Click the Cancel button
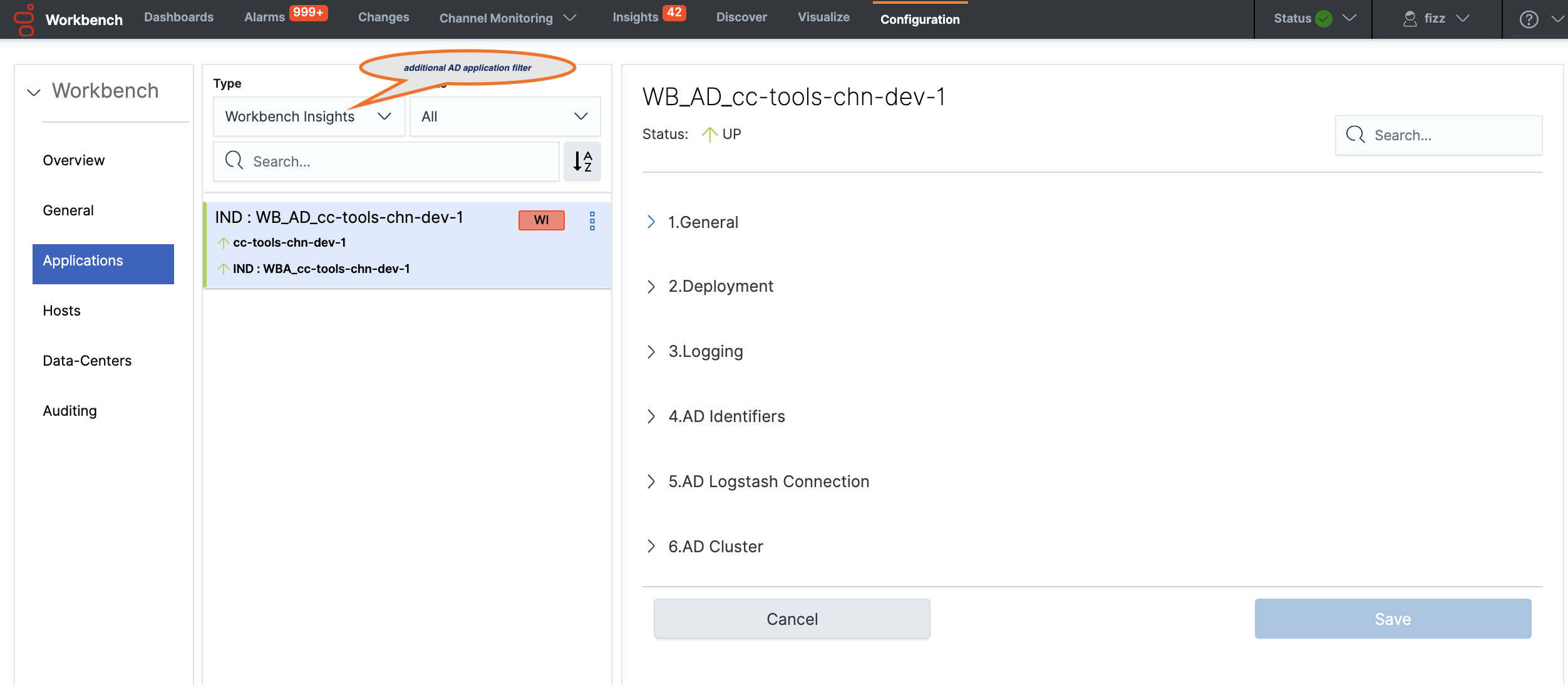Image resolution: width=1568 pixels, height=685 pixels. (792, 619)
